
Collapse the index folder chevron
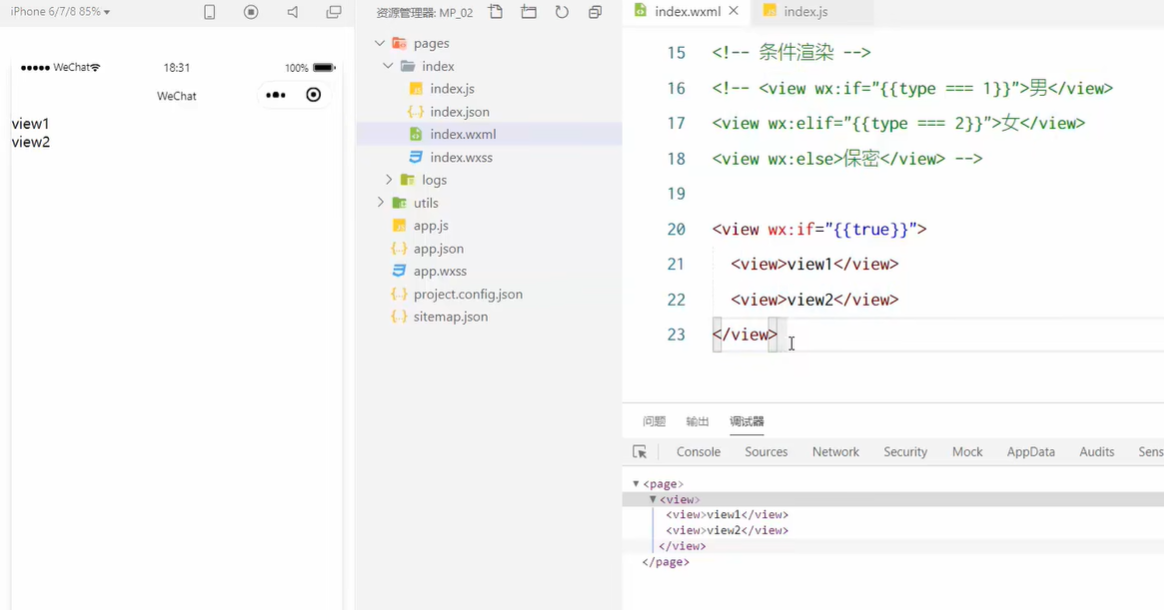[388, 66]
